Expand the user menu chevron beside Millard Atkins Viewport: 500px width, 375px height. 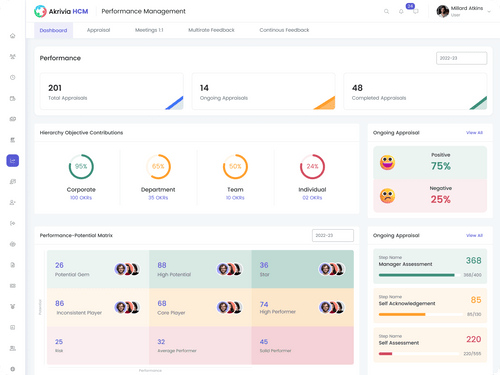point(489,12)
